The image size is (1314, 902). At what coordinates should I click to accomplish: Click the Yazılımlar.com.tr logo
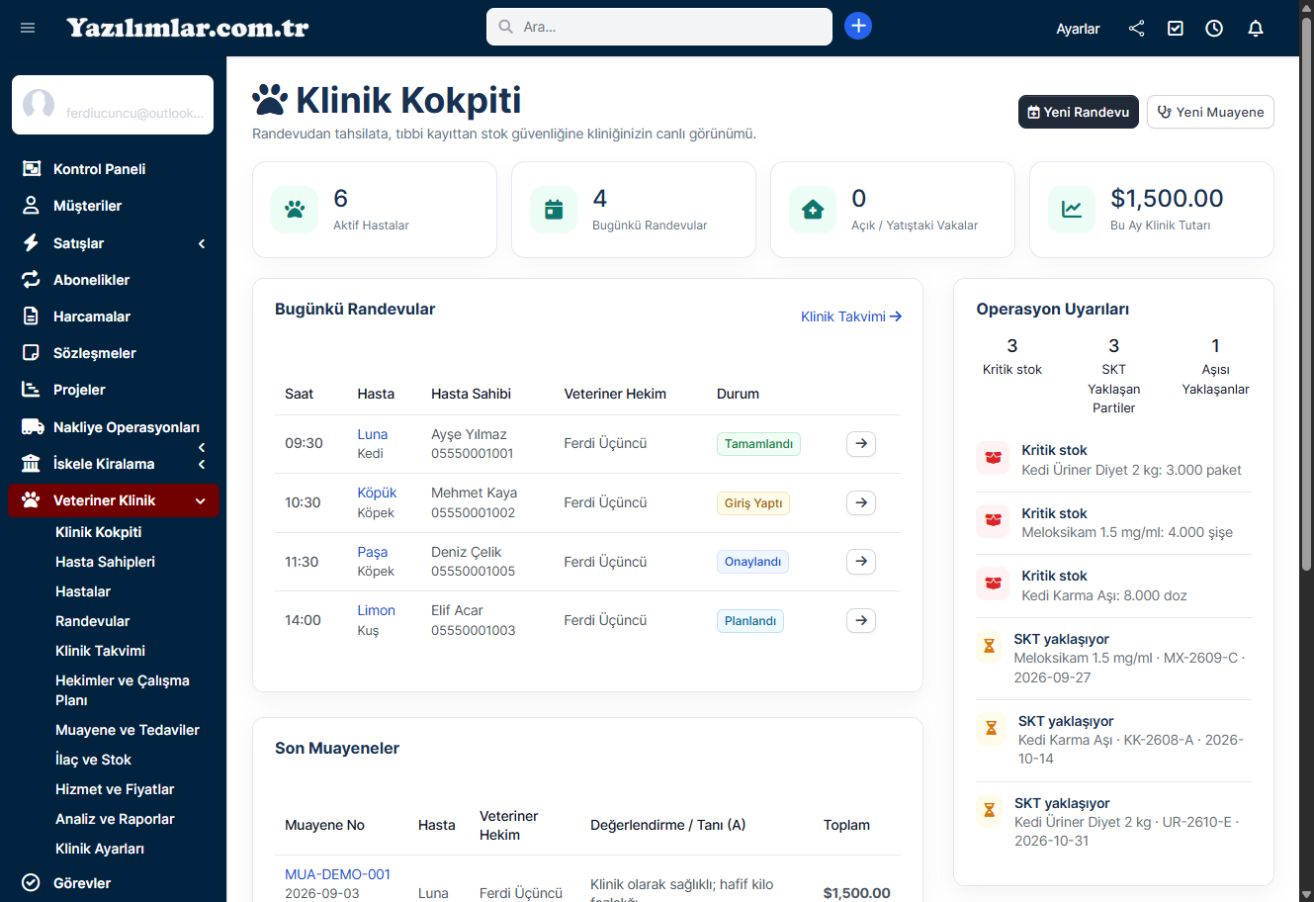[x=187, y=28]
